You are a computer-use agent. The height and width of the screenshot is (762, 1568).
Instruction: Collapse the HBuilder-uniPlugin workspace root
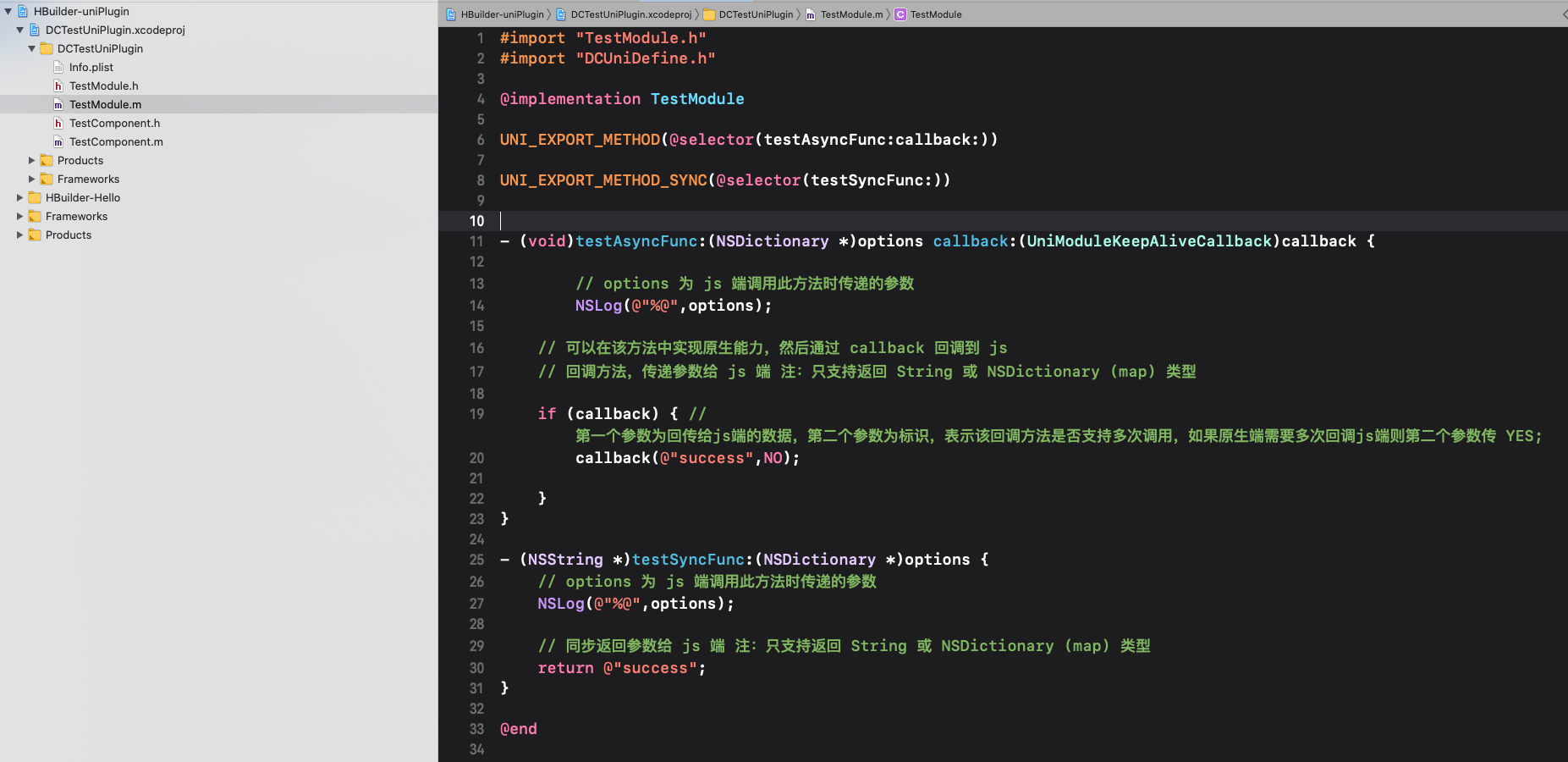pos(8,11)
